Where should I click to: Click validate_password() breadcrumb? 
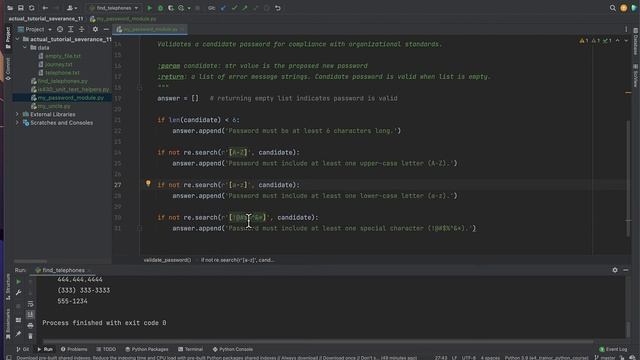(x=167, y=260)
